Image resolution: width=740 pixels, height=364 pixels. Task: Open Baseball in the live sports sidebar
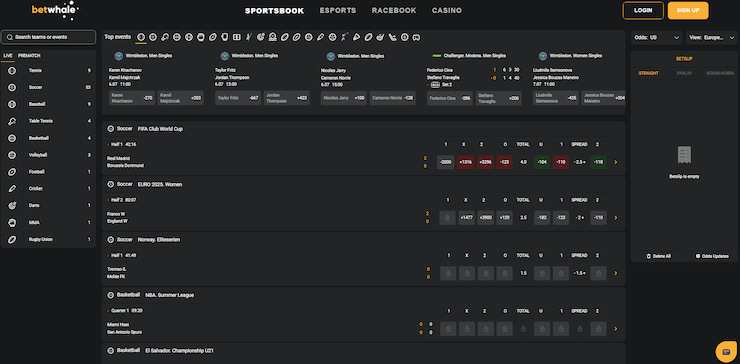coord(49,104)
